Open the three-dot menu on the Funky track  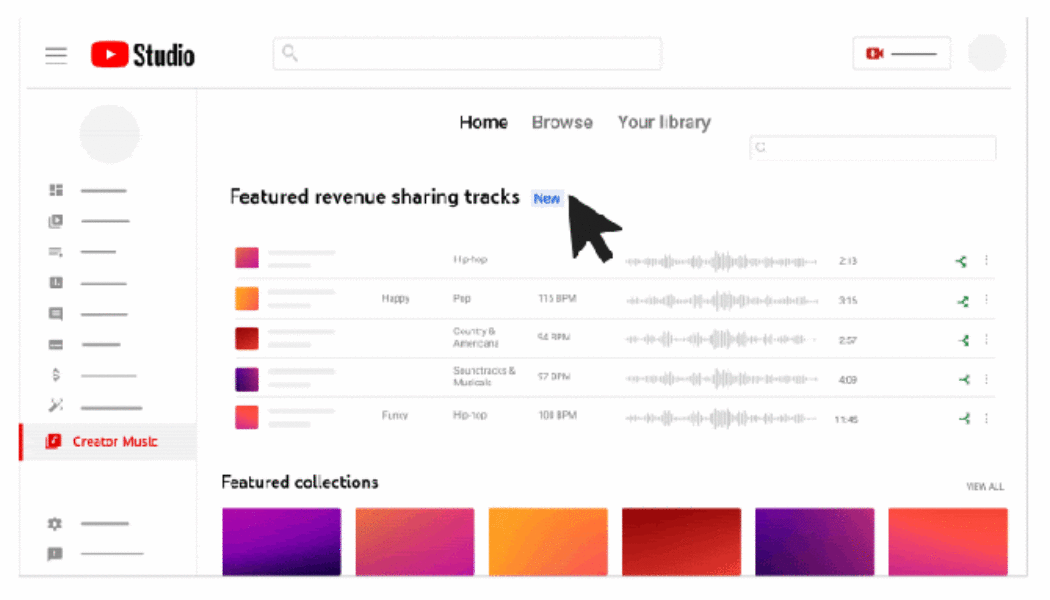(986, 417)
